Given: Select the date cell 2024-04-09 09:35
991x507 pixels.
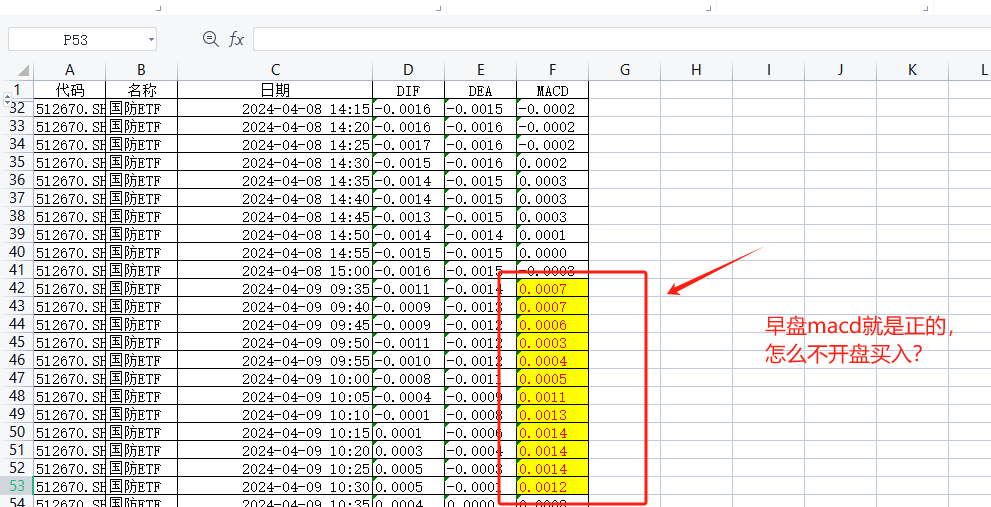Looking at the screenshot, I should (275, 288).
